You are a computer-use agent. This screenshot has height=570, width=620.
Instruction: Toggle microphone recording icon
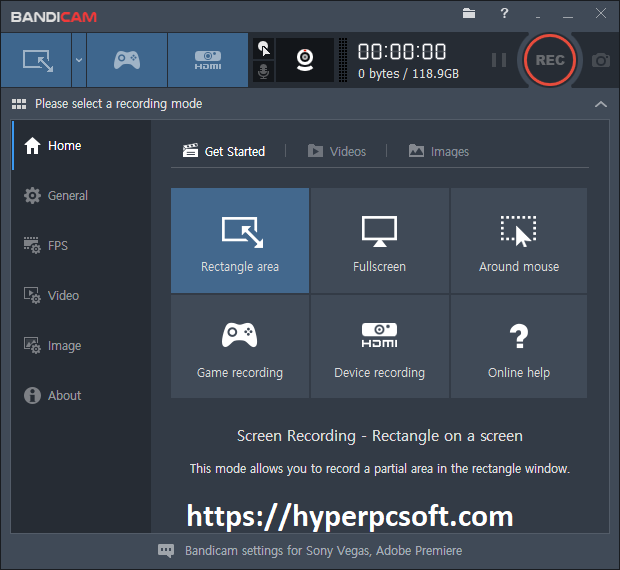point(264,72)
